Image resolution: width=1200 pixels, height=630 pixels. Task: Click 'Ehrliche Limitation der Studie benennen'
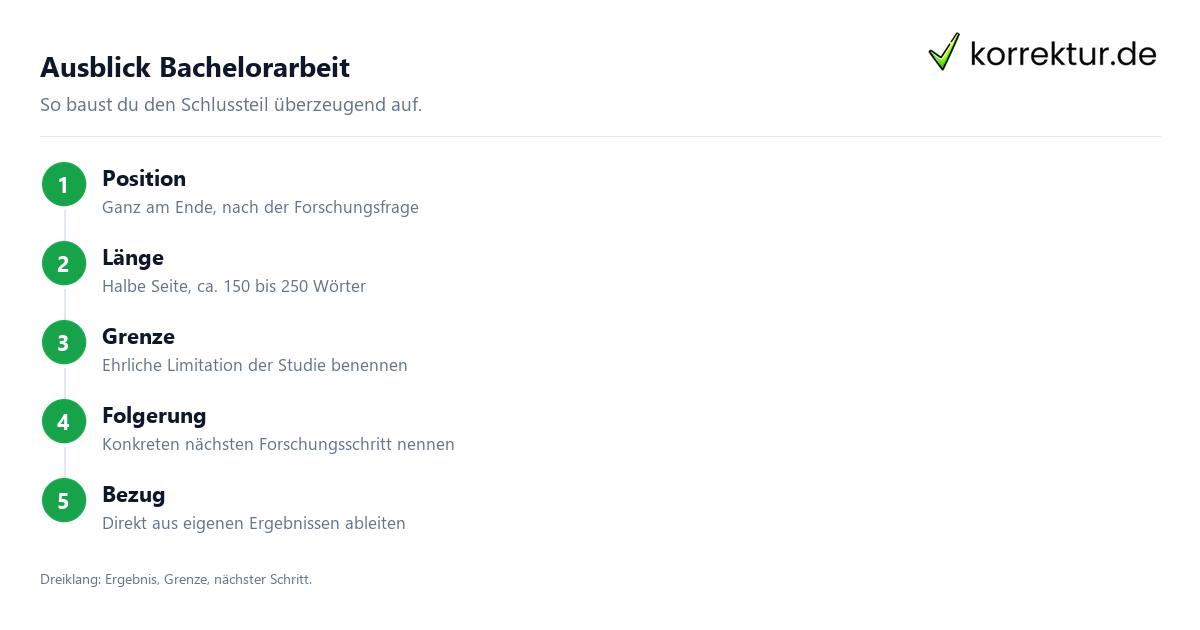(255, 366)
